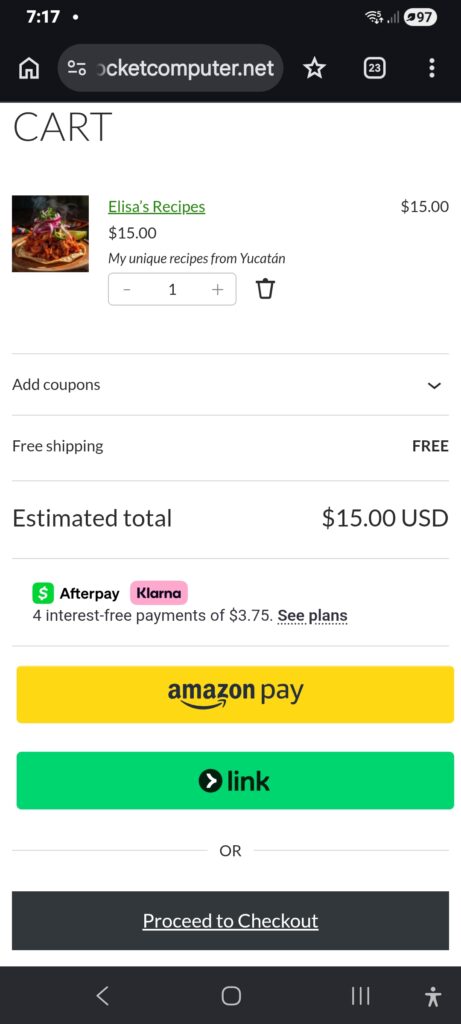
Task: Tap the browser home icon
Action: tap(29, 68)
